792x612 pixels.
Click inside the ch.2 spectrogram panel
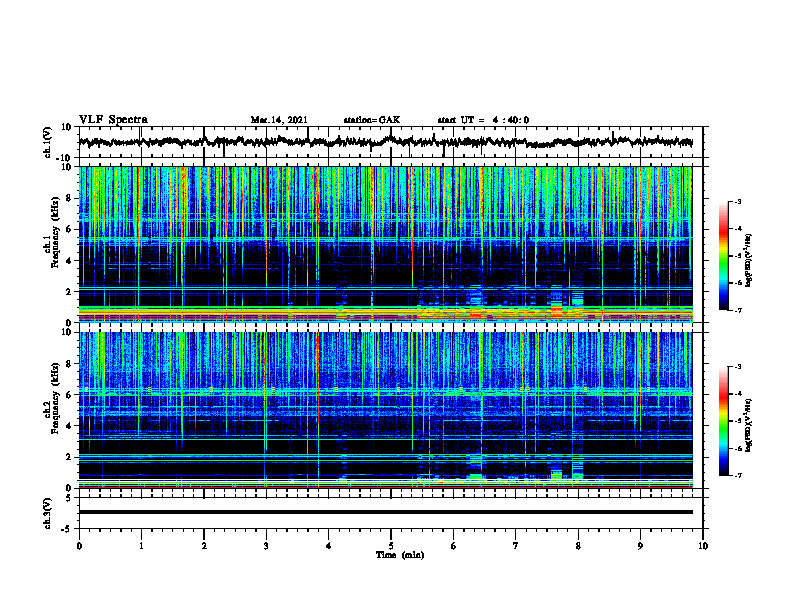tap(385, 410)
